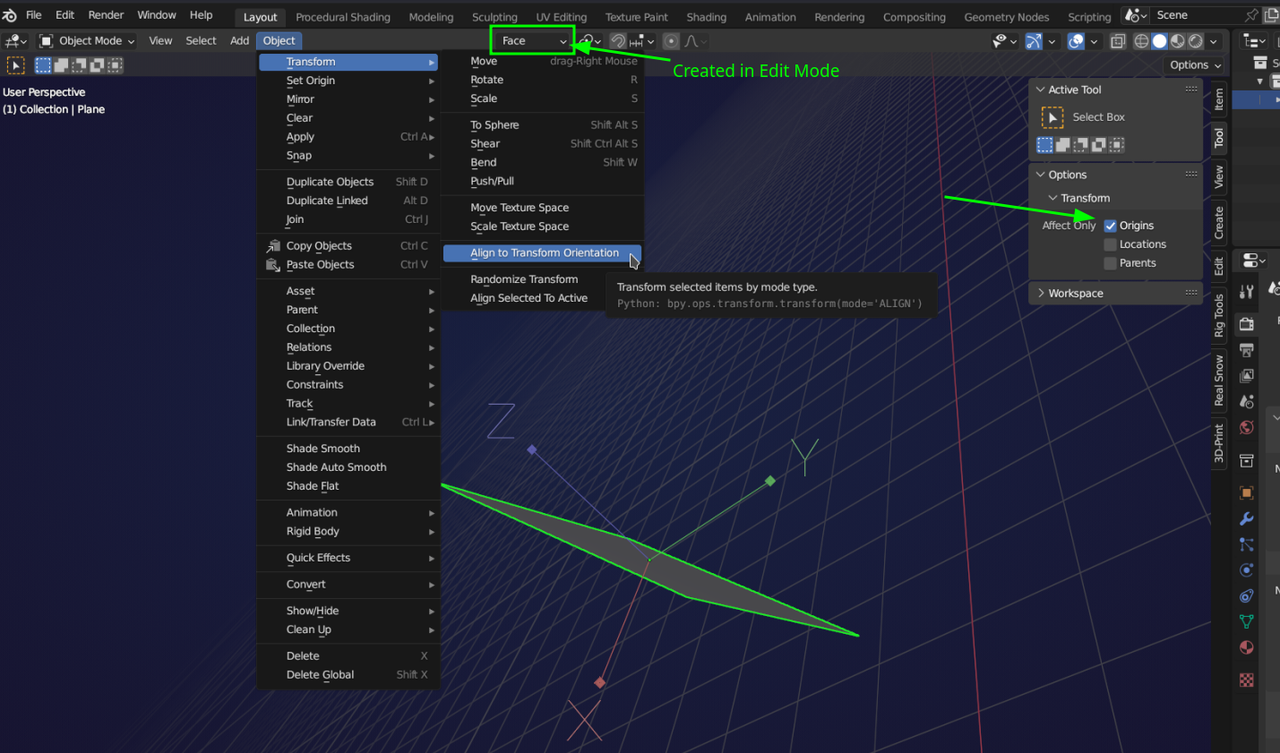
Task: Open gizmo options dropdown arrow
Action: (1052, 41)
